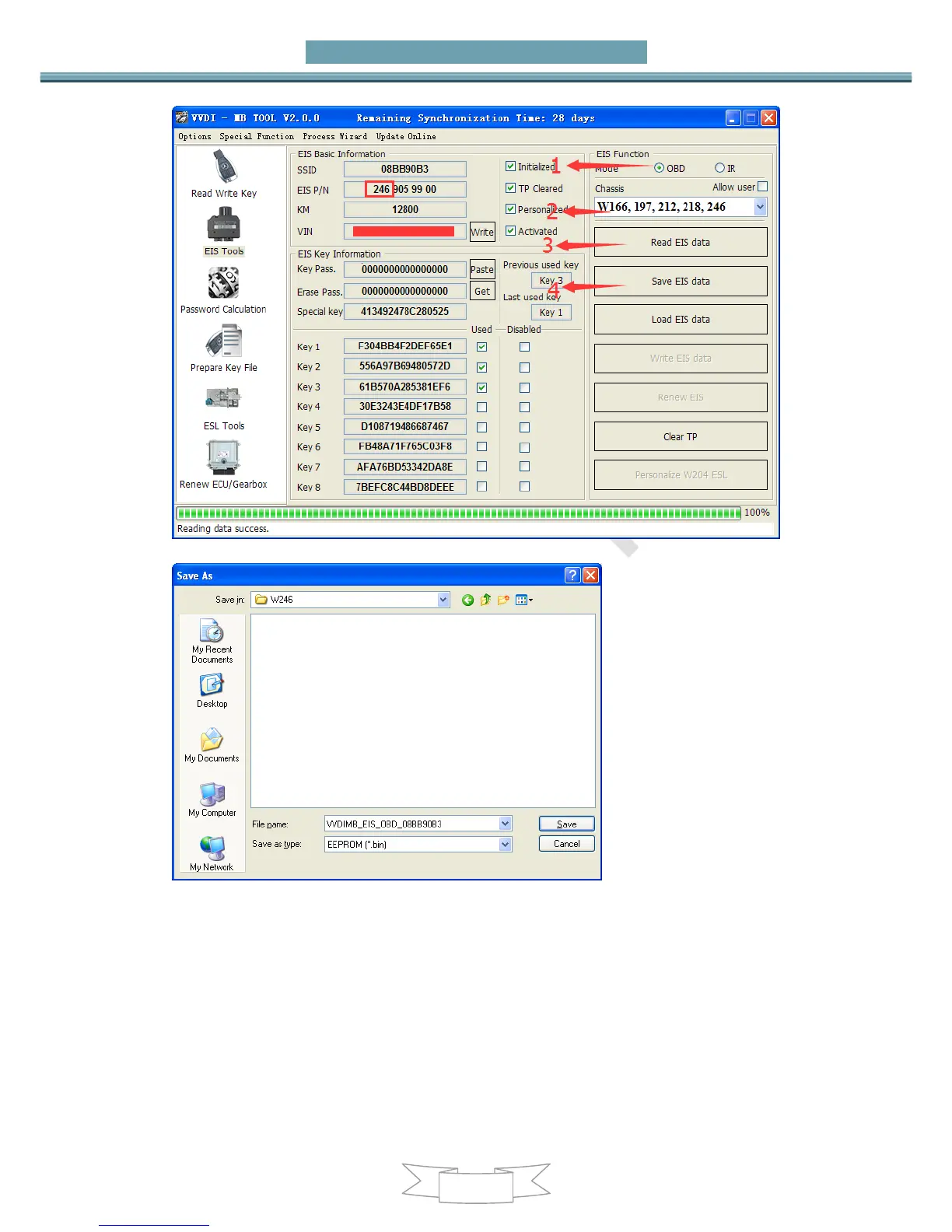The width and height of the screenshot is (952, 1232).
Task: Click the Save As help question icon
Action: pos(572,575)
